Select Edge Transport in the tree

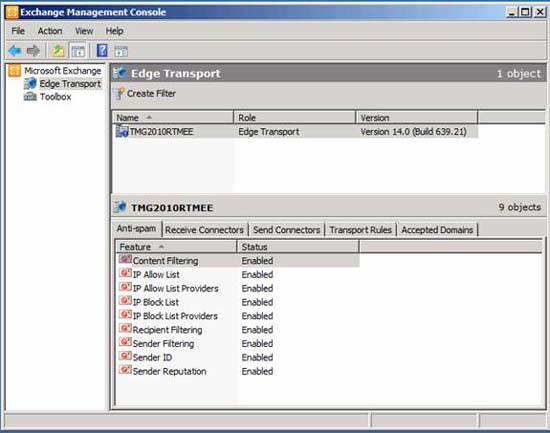(70, 84)
